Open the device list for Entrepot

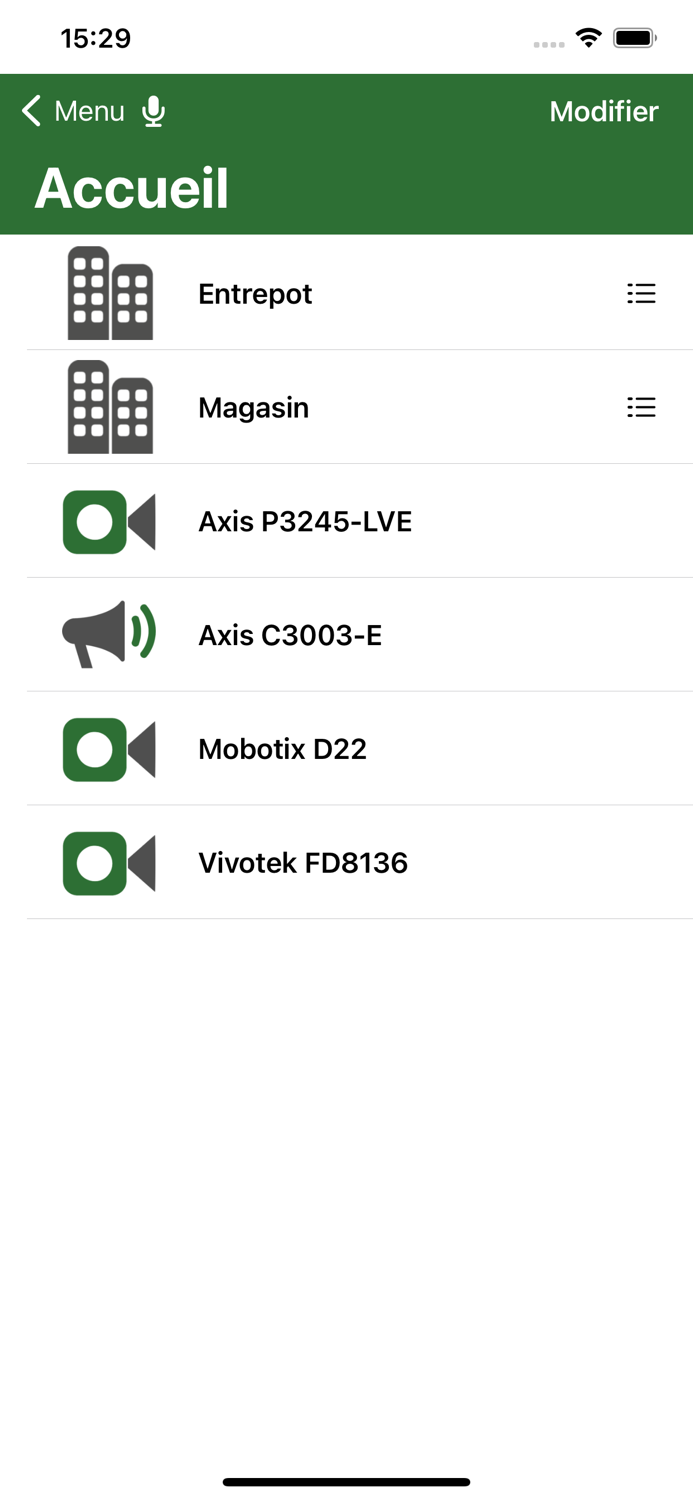coord(641,293)
